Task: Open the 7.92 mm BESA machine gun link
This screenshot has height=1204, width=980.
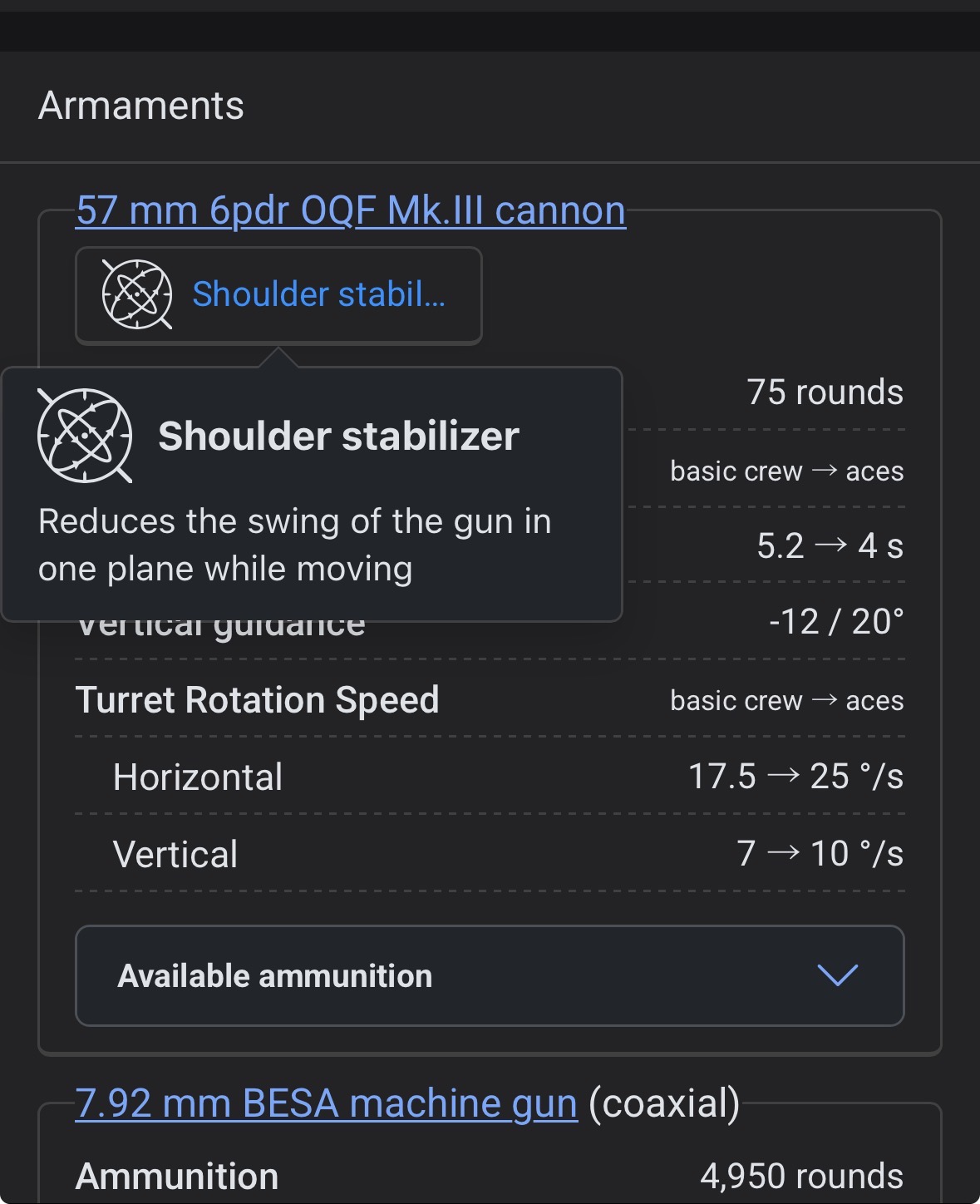Action: [326, 1103]
